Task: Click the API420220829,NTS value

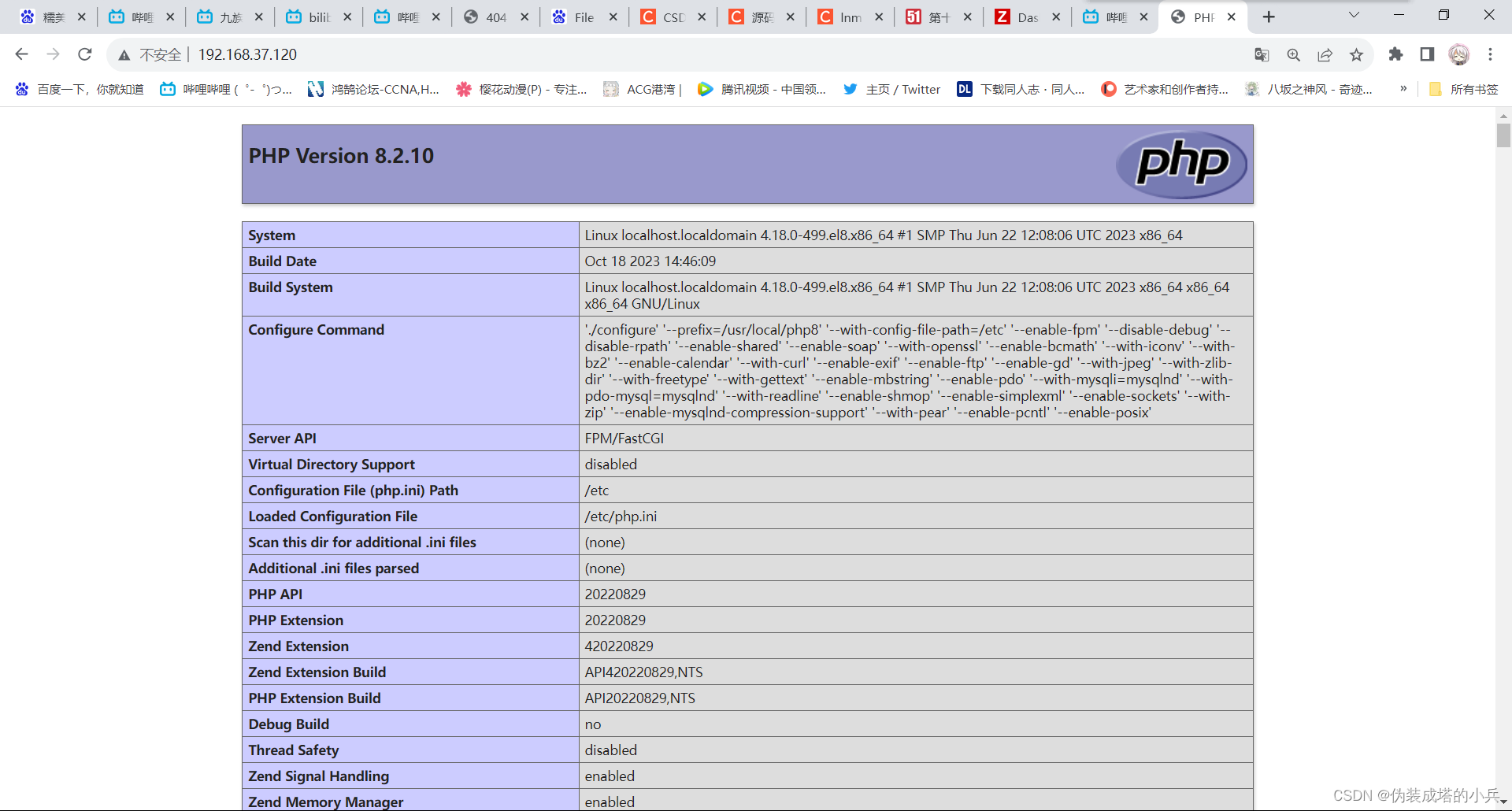Action: coord(643,672)
